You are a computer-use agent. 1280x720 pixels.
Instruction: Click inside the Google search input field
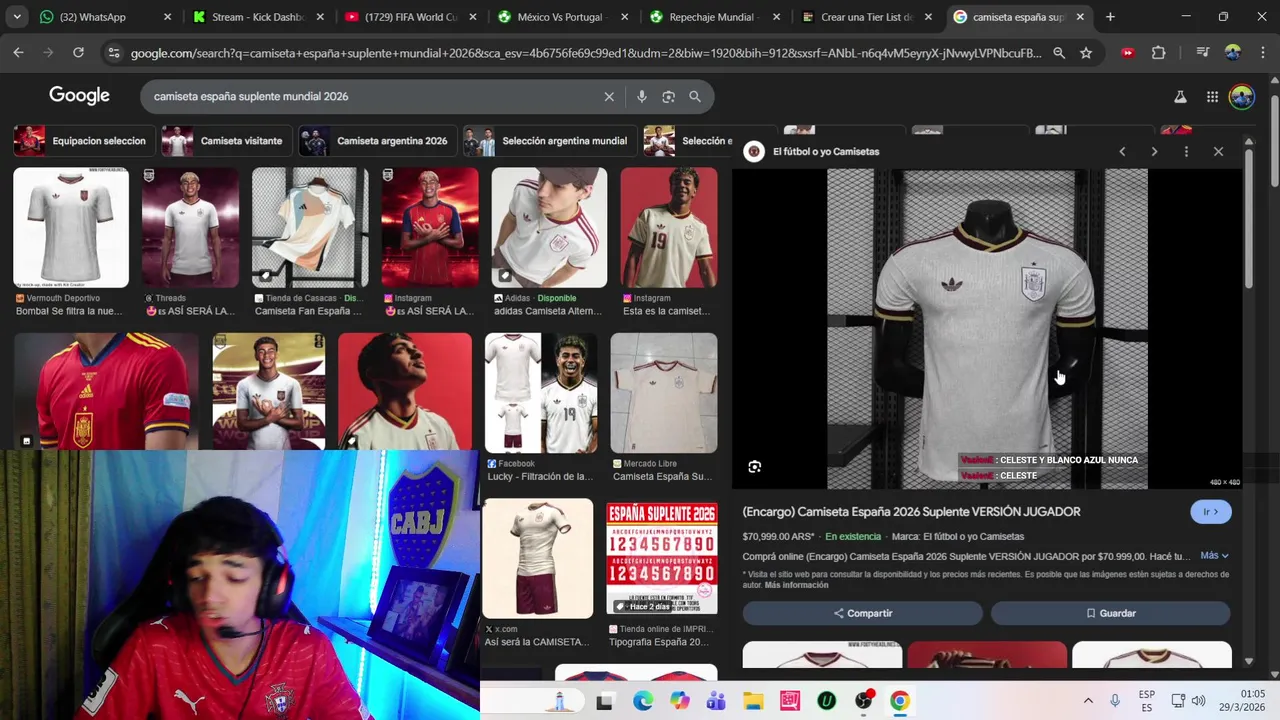click(x=370, y=97)
